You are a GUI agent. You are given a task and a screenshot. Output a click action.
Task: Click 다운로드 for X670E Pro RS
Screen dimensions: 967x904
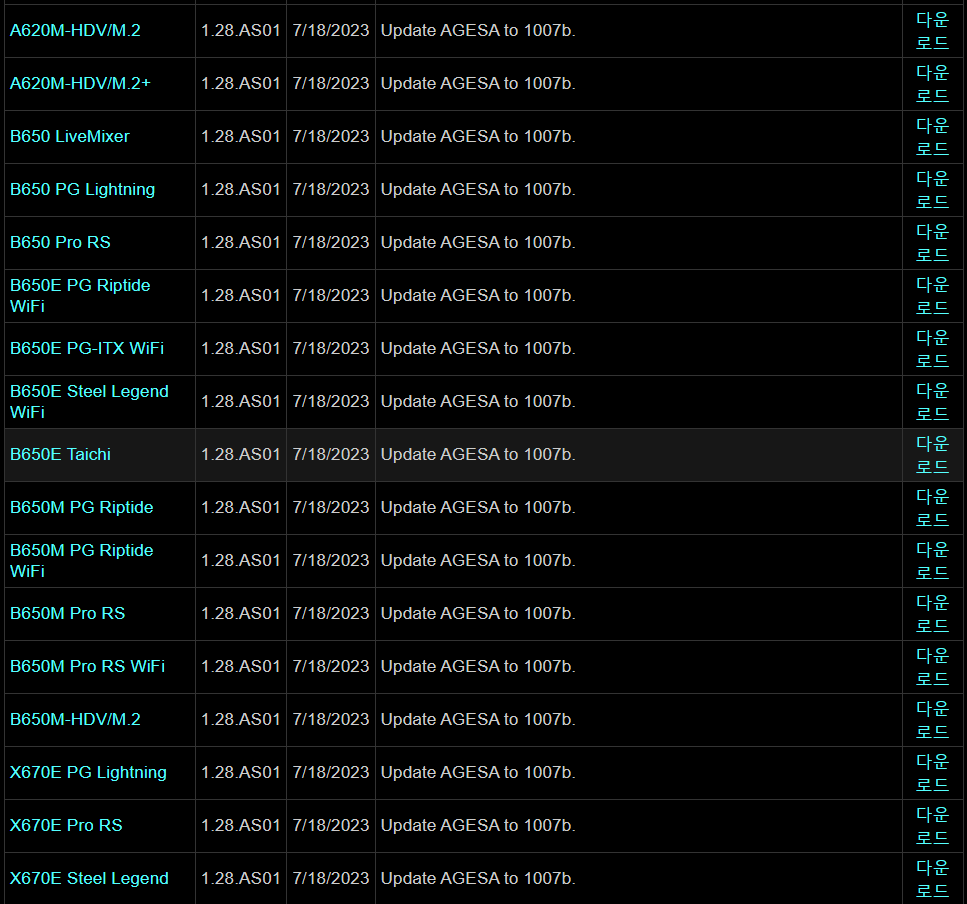932,826
